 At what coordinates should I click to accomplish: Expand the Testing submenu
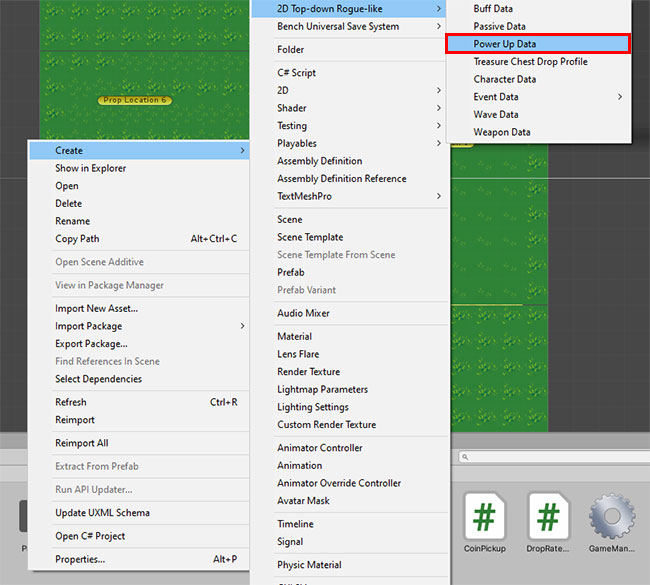click(349, 126)
